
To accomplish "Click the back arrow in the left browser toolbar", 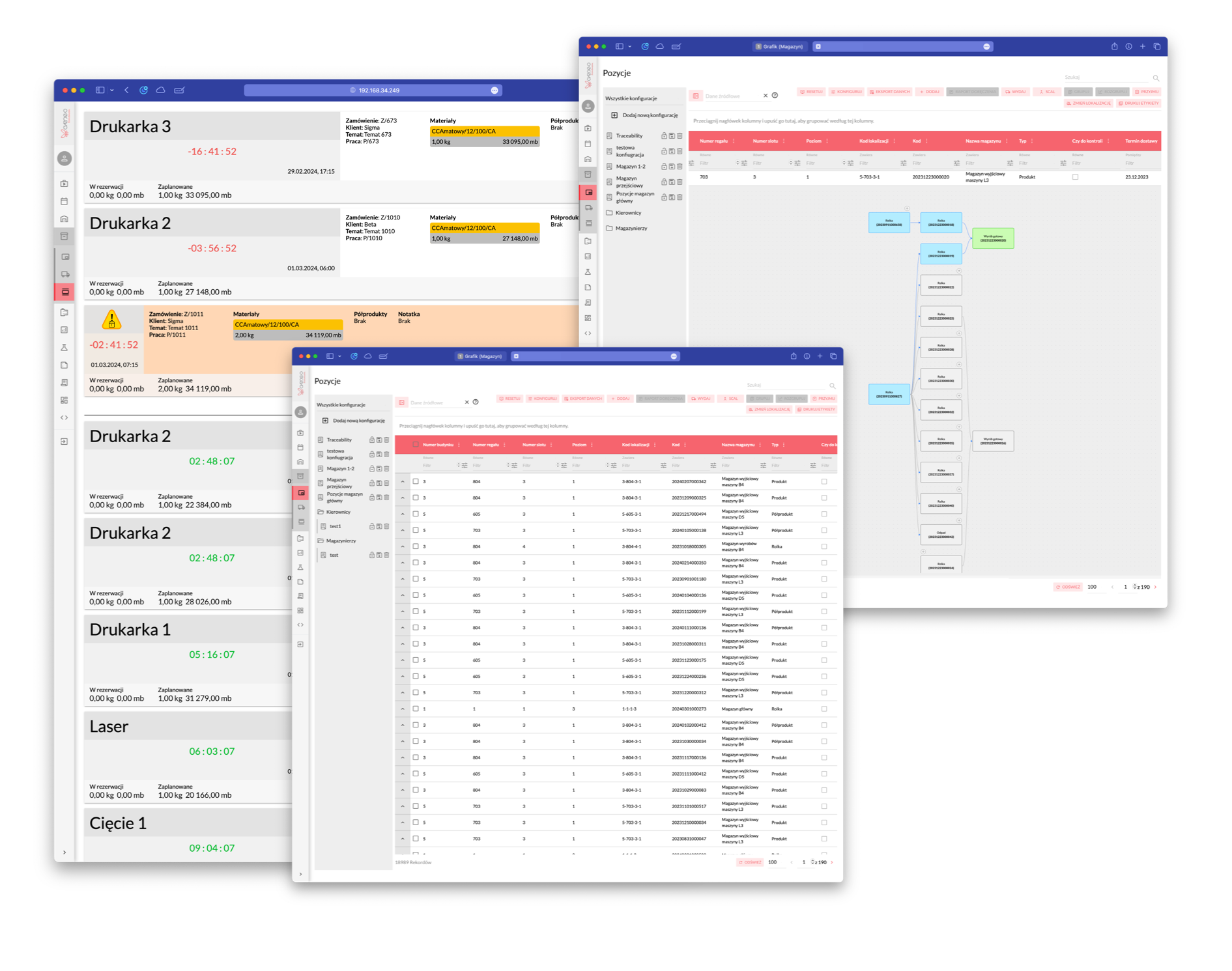I will (x=126, y=90).
